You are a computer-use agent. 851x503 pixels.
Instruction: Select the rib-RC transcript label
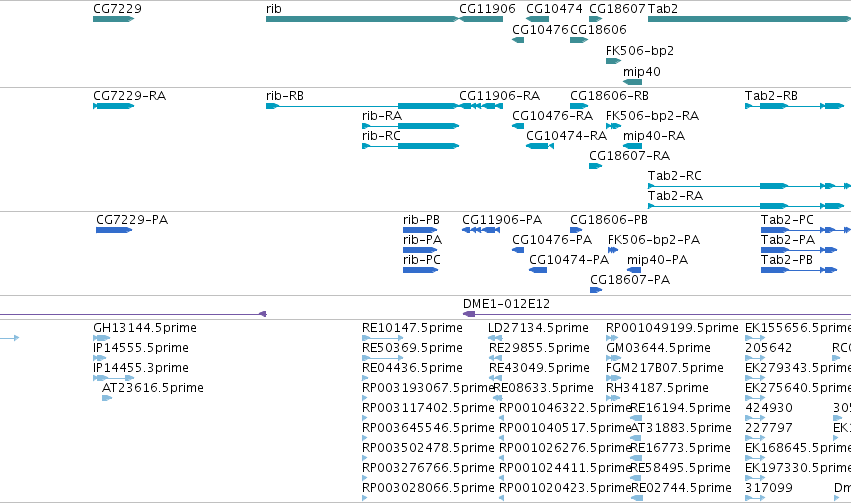click(381, 136)
